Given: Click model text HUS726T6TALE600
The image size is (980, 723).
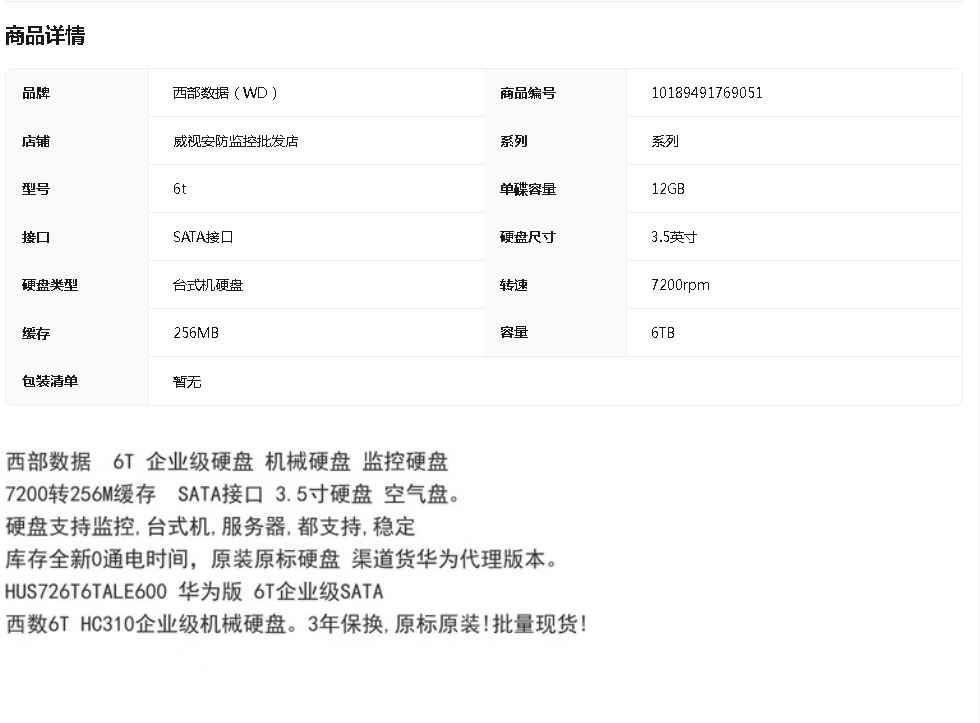Looking at the screenshot, I should pos(86,592).
